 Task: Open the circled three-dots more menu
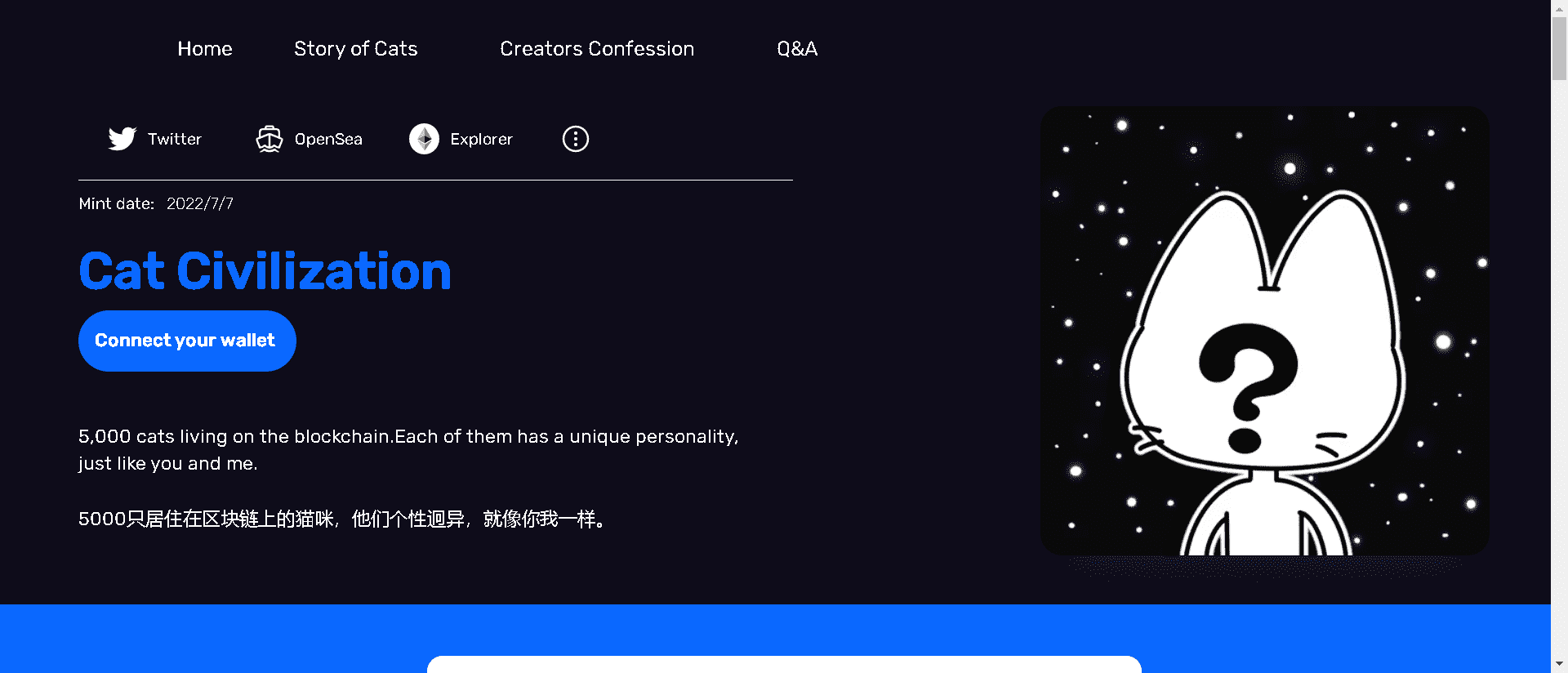(576, 139)
